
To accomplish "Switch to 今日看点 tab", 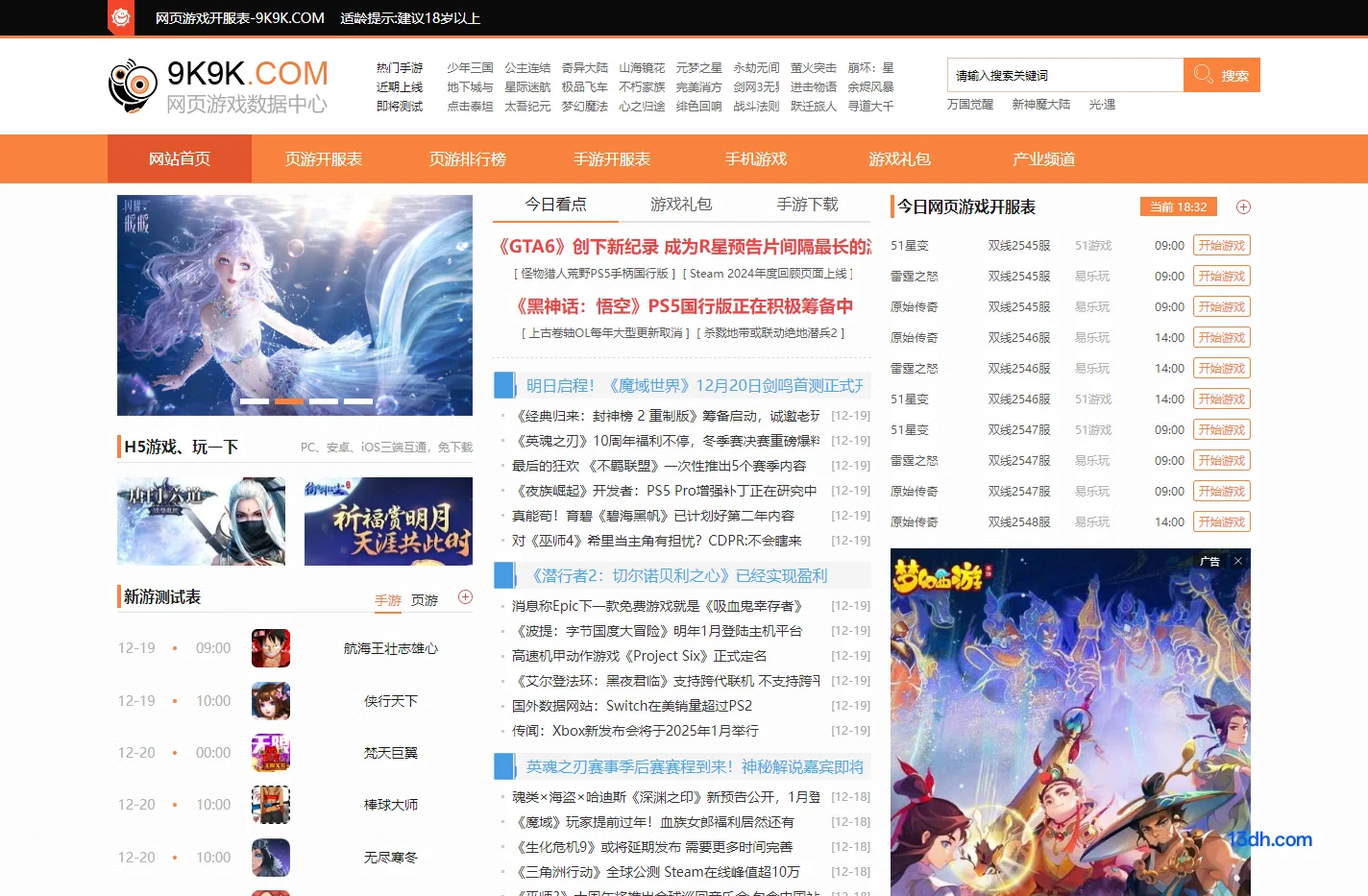I will [x=555, y=205].
